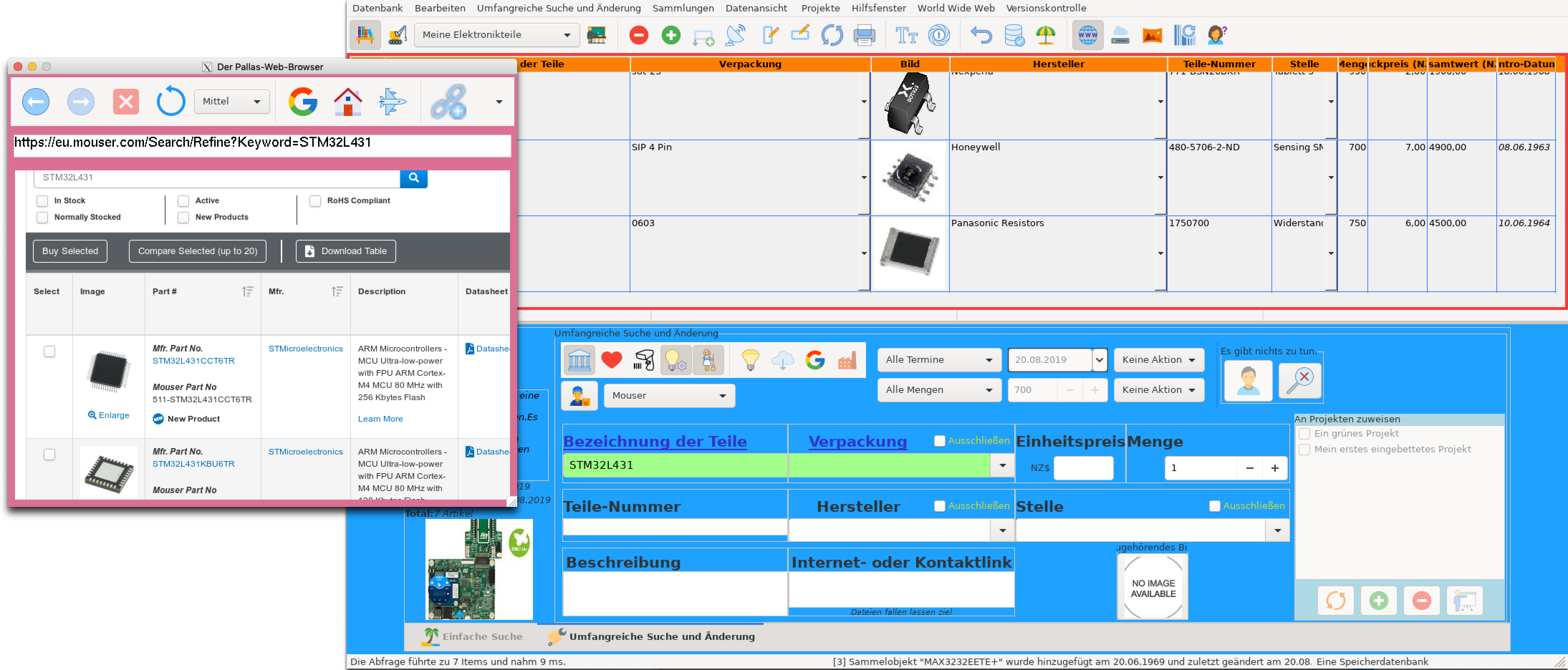This screenshot has width=1568, height=670.
Task: Click Compare Selected (up to 20) button
Action: (x=197, y=251)
